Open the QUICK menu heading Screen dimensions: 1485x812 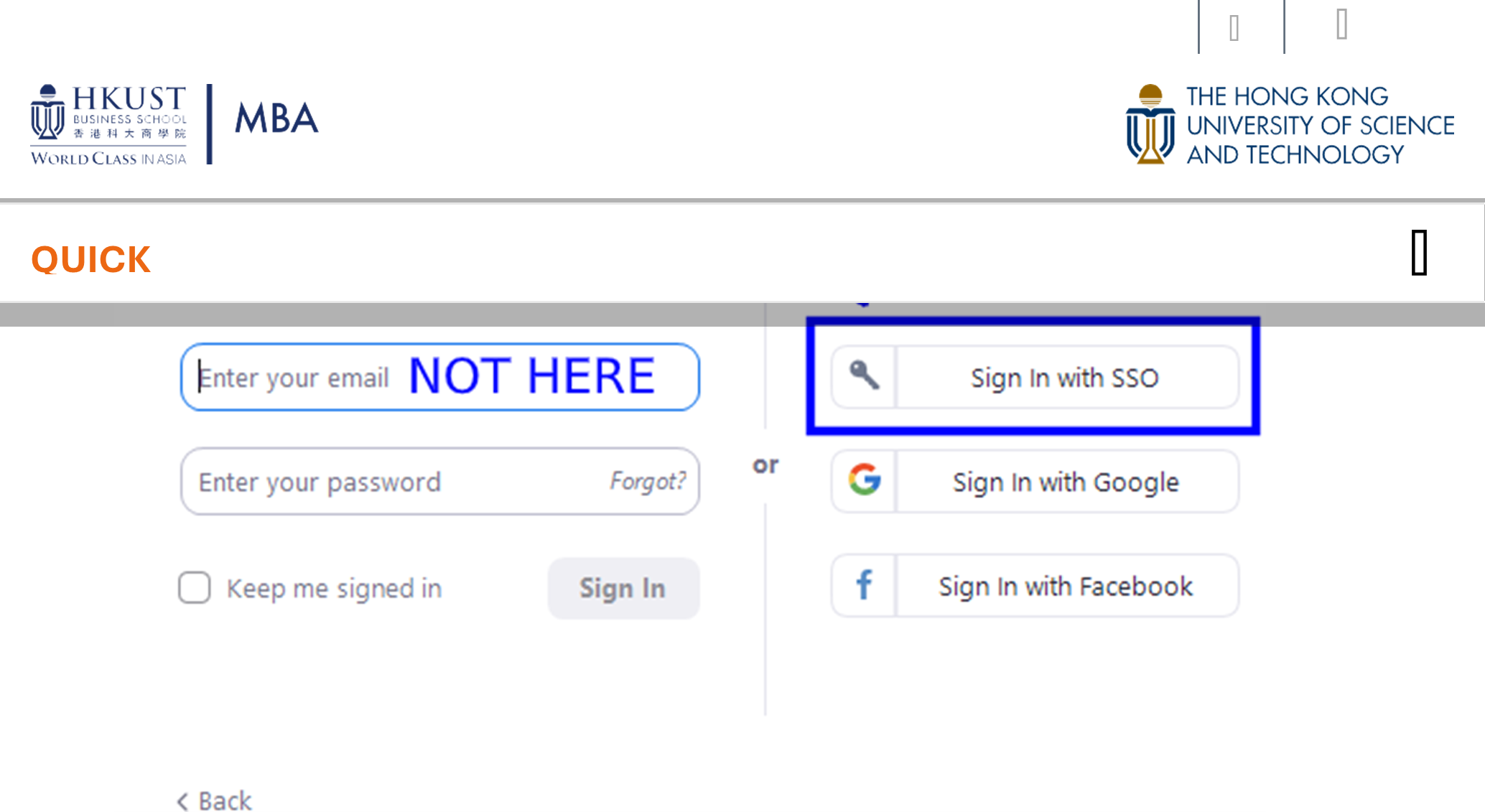(91, 259)
